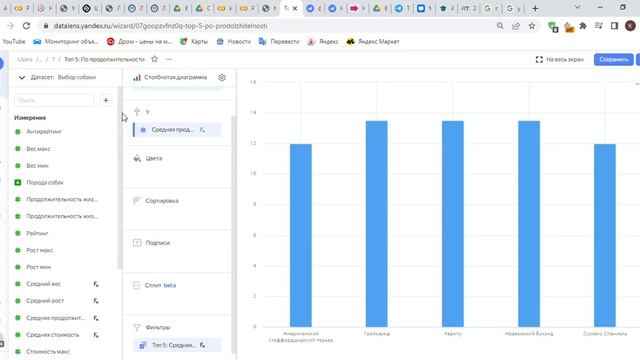
Task: Select 'Рост мин' field
Action: coord(39,267)
